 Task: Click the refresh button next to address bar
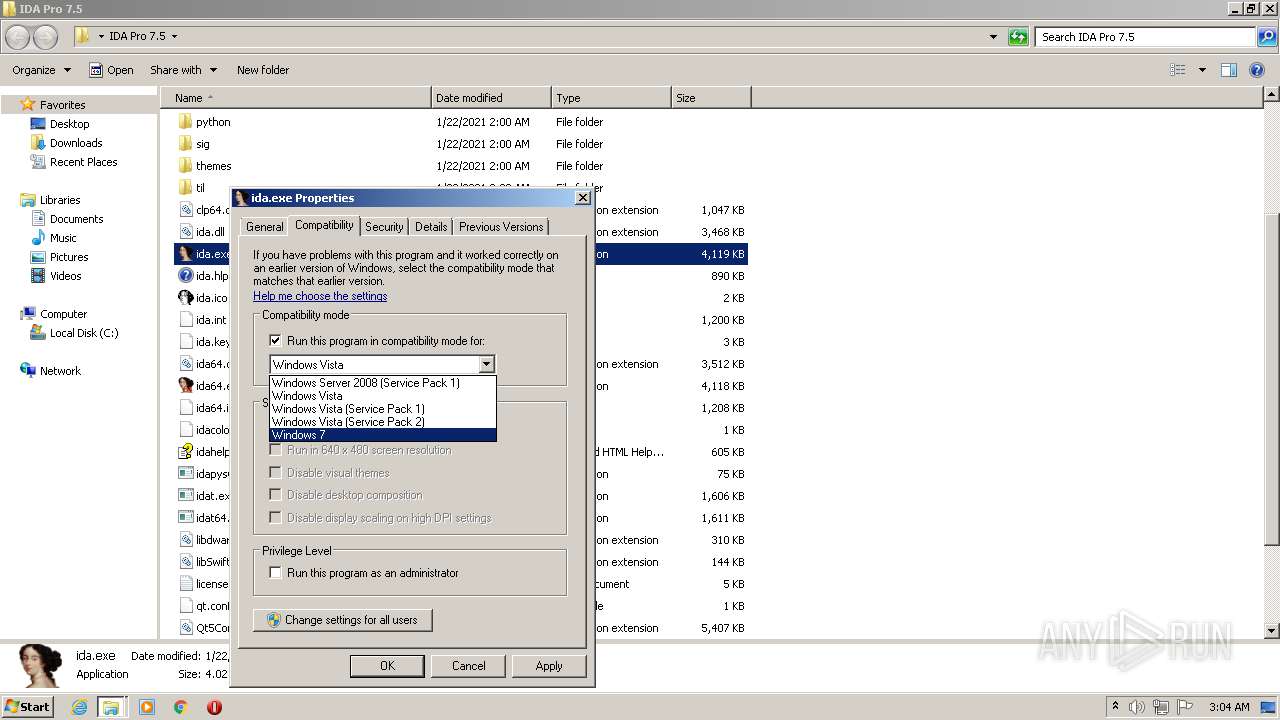1018,37
